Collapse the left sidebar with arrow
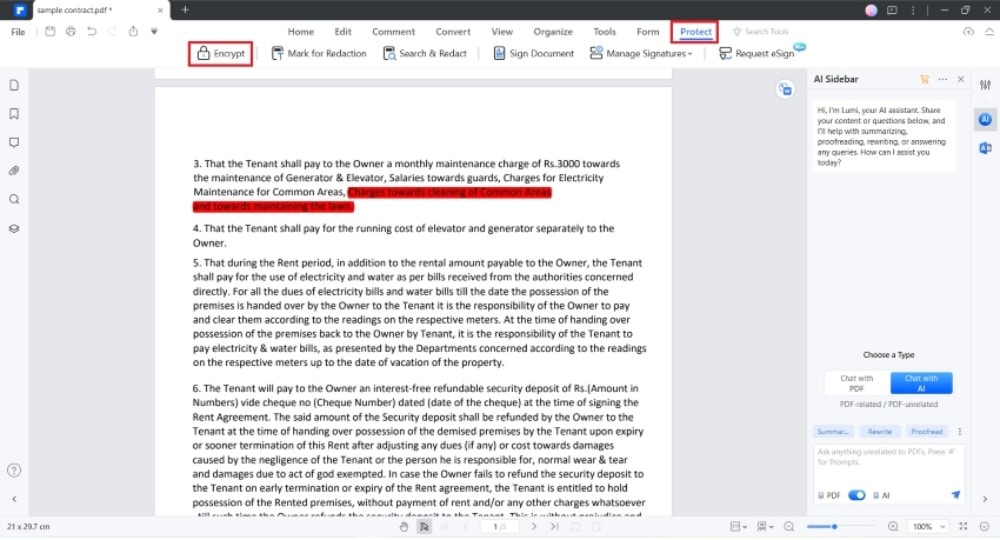Image resolution: width=1000 pixels, height=540 pixels. pos(14,499)
